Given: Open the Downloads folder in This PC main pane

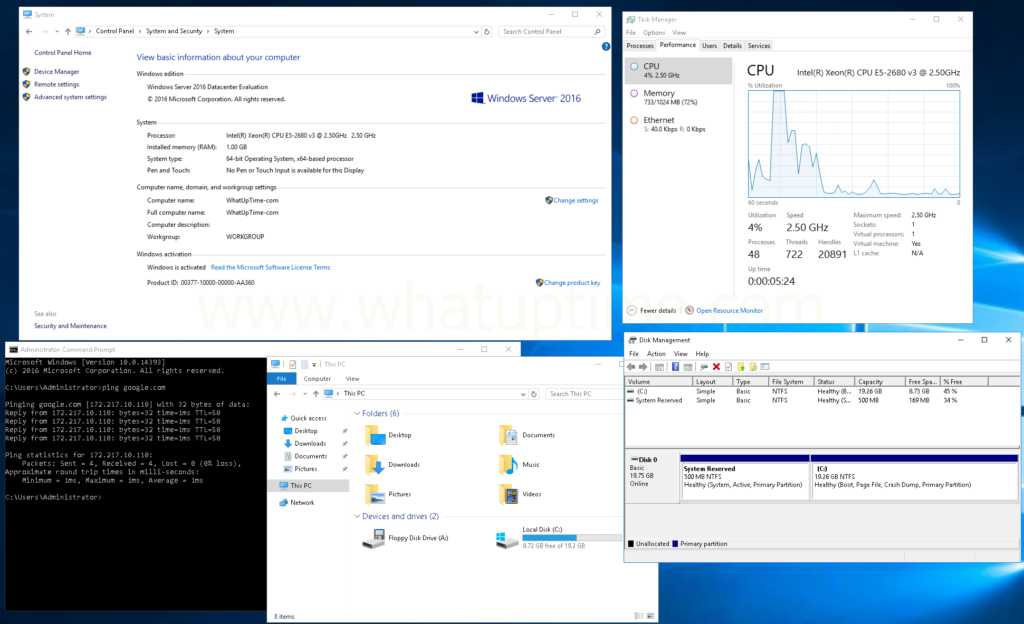Looking at the screenshot, I should point(392,465).
